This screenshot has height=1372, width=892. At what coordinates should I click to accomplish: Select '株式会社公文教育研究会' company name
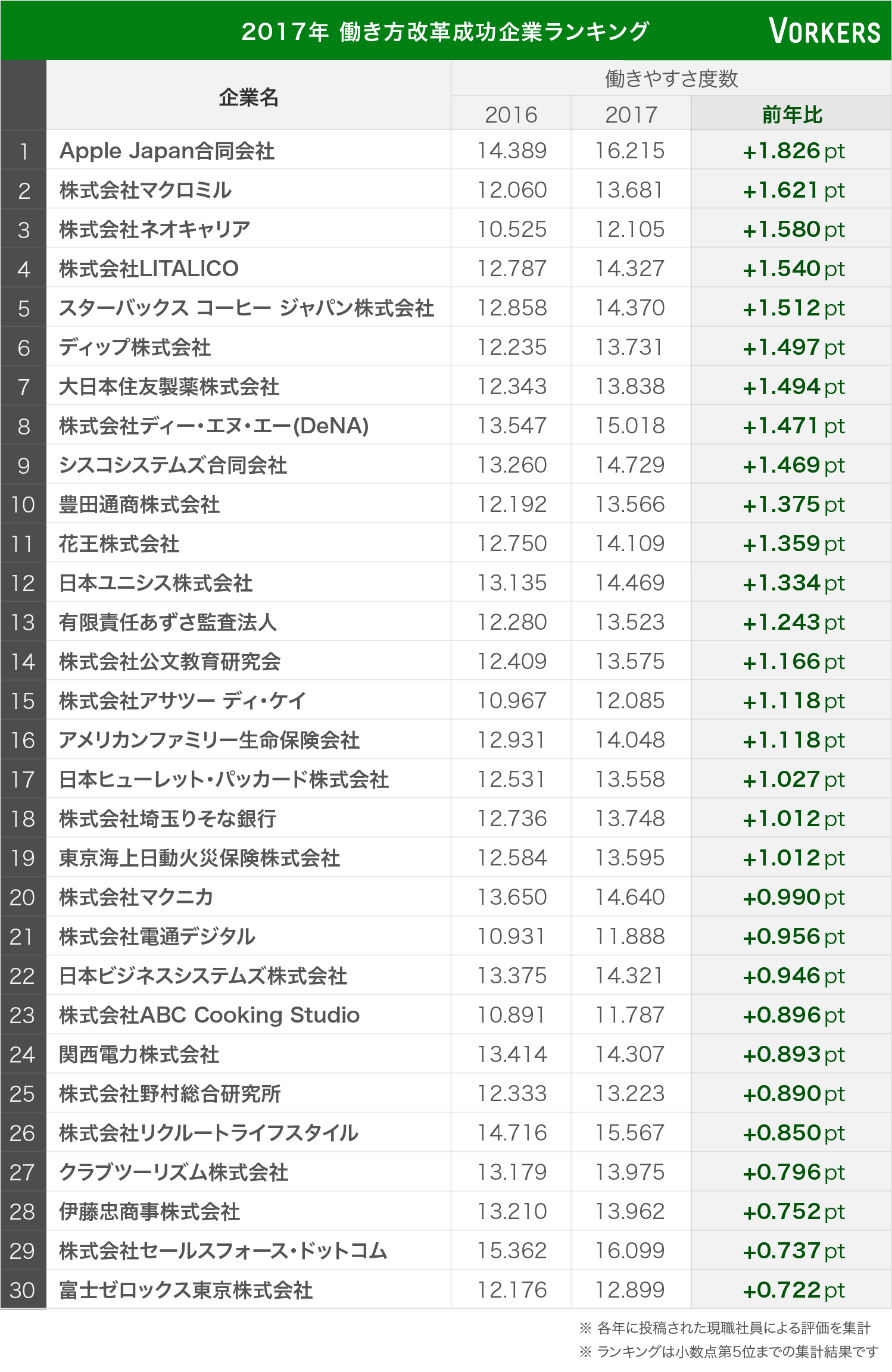pyautogui.click(x=170, y=662)
